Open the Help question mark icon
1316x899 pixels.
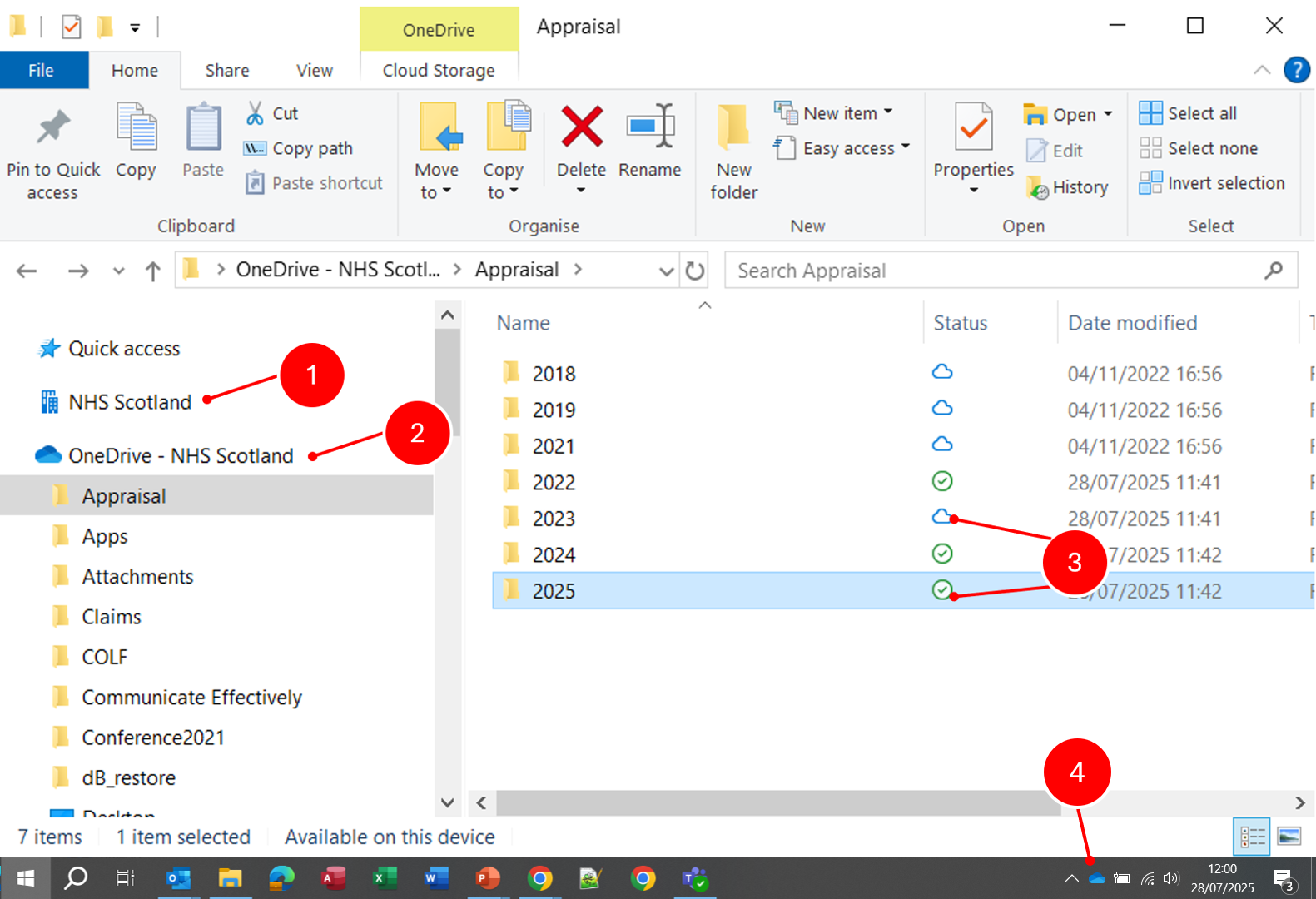click(x=1296, y=70)
